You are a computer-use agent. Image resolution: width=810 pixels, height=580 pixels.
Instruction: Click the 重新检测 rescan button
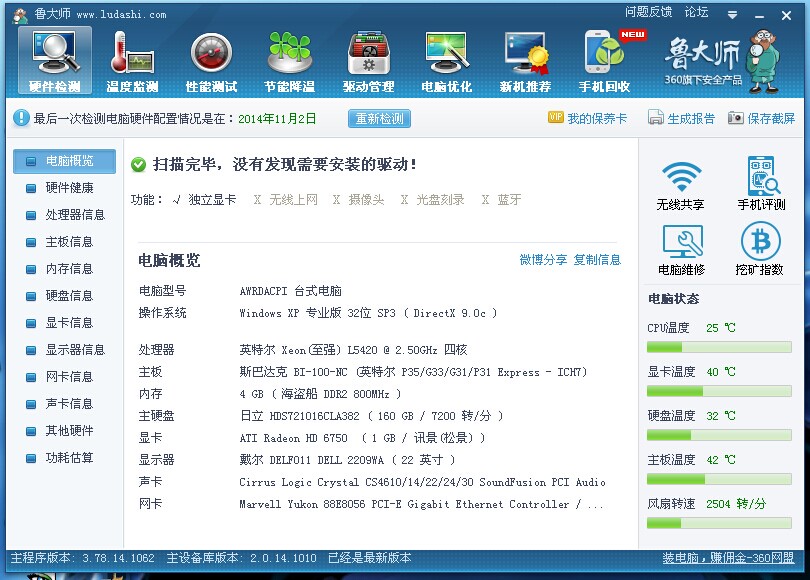(379, 118)
